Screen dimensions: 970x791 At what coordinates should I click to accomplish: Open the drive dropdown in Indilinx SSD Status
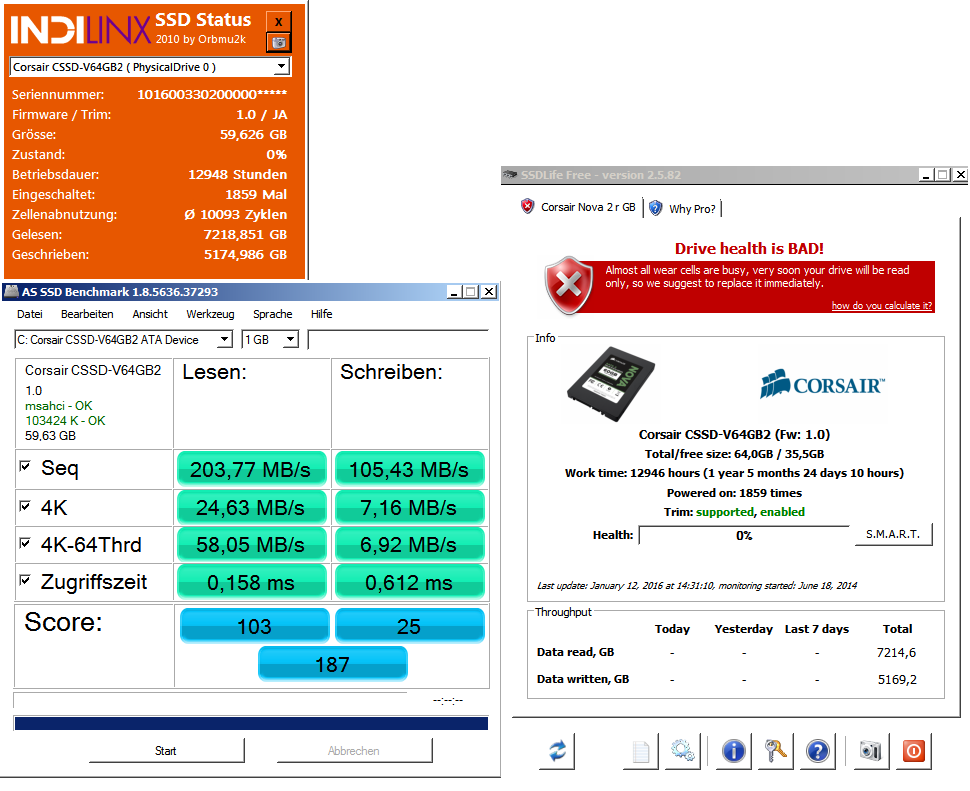pos(281,66)
